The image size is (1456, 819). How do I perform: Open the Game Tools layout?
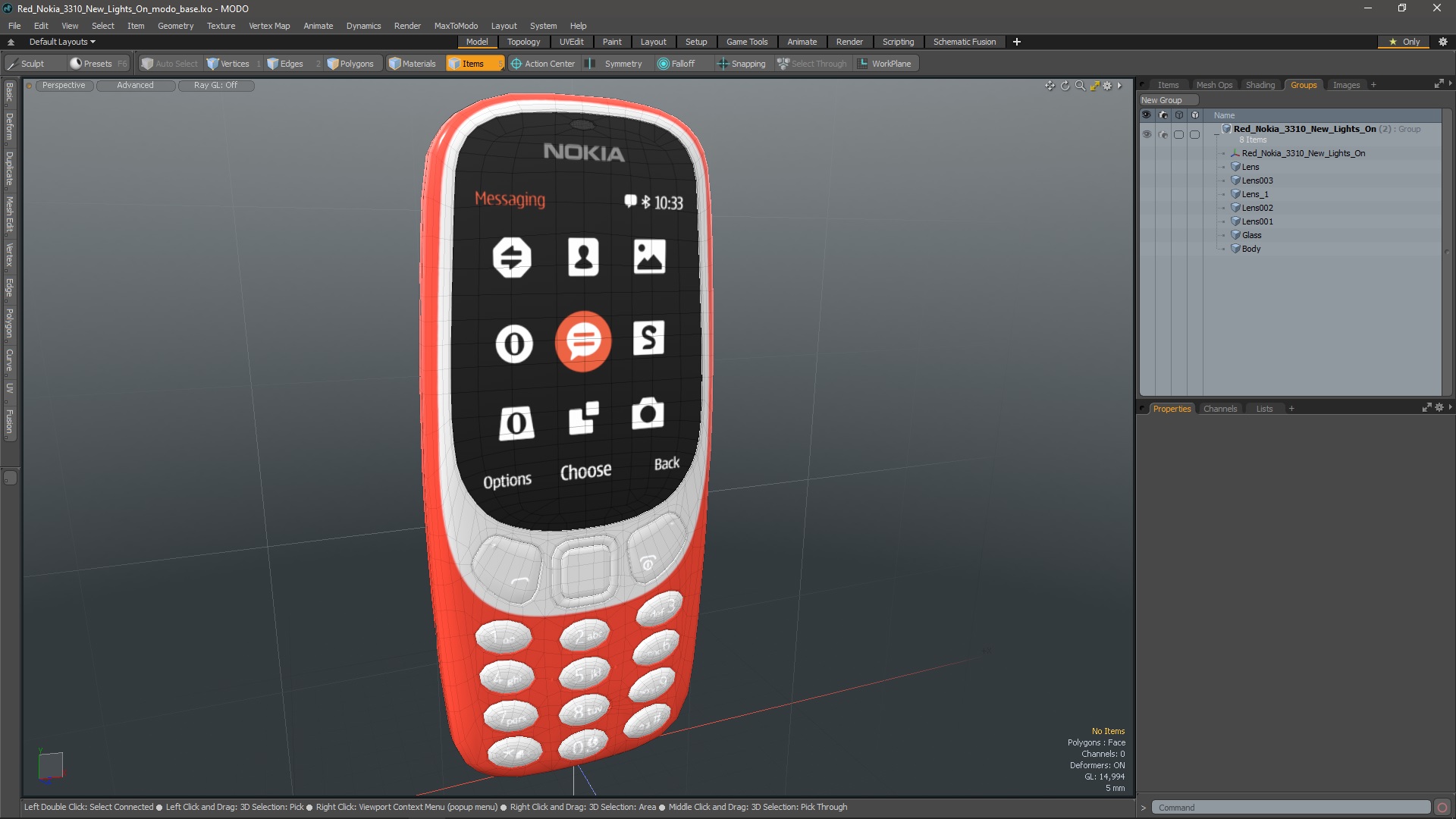click(747, 42)
